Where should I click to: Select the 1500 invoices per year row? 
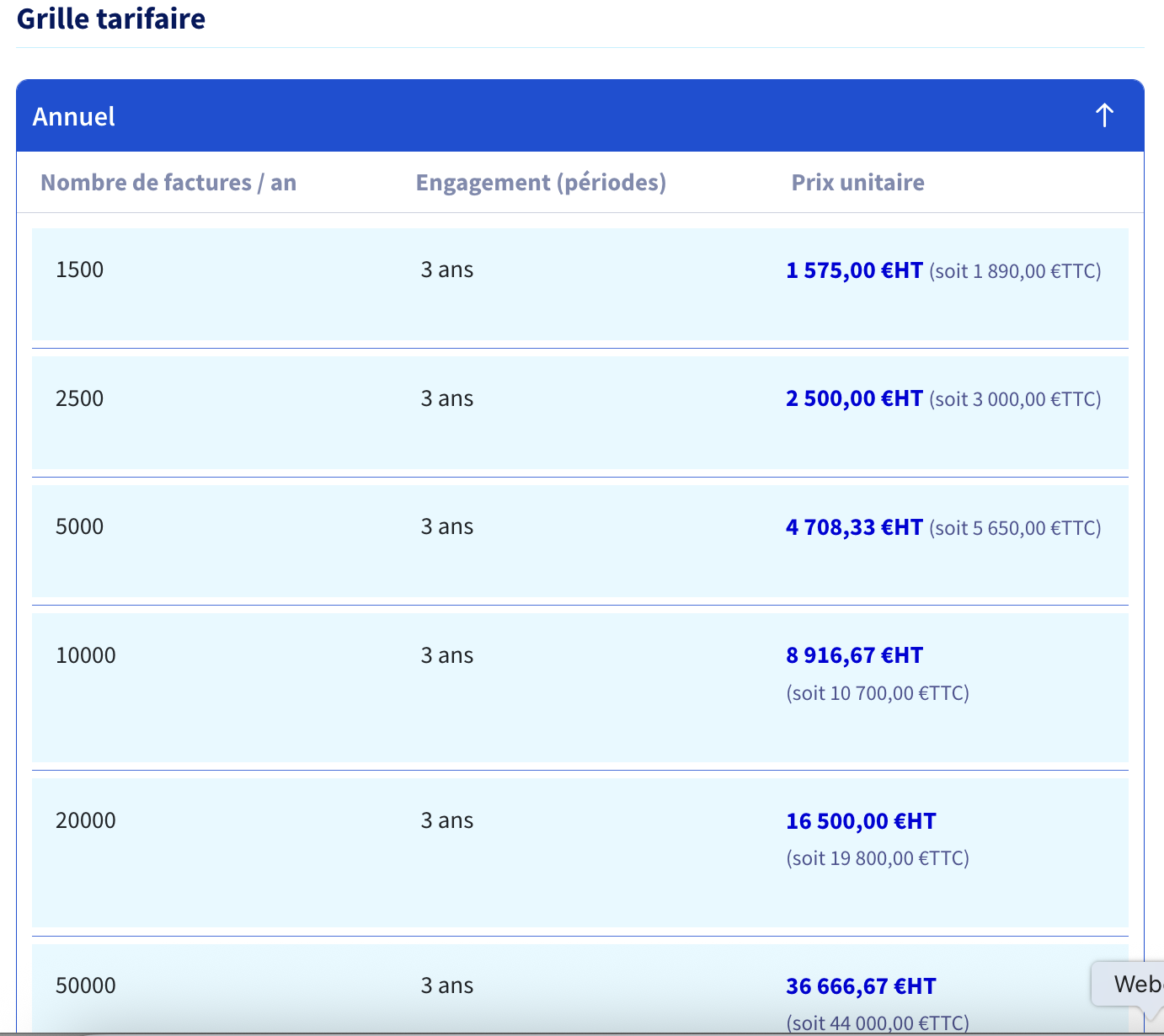click(580, 285)
